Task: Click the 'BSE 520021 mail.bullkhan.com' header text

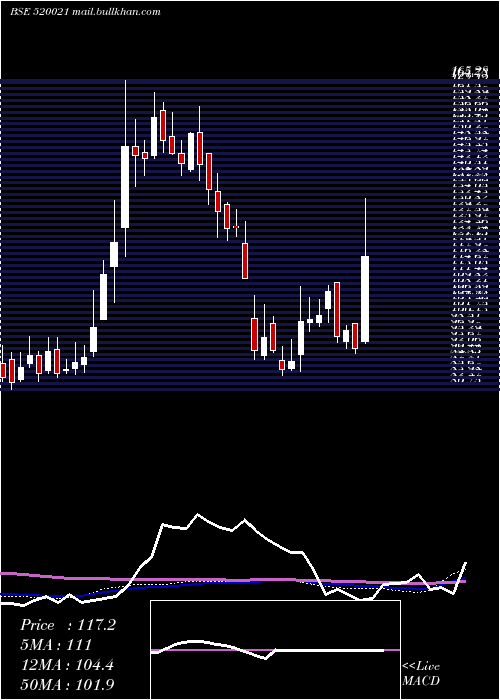Action: click(85, 12)
